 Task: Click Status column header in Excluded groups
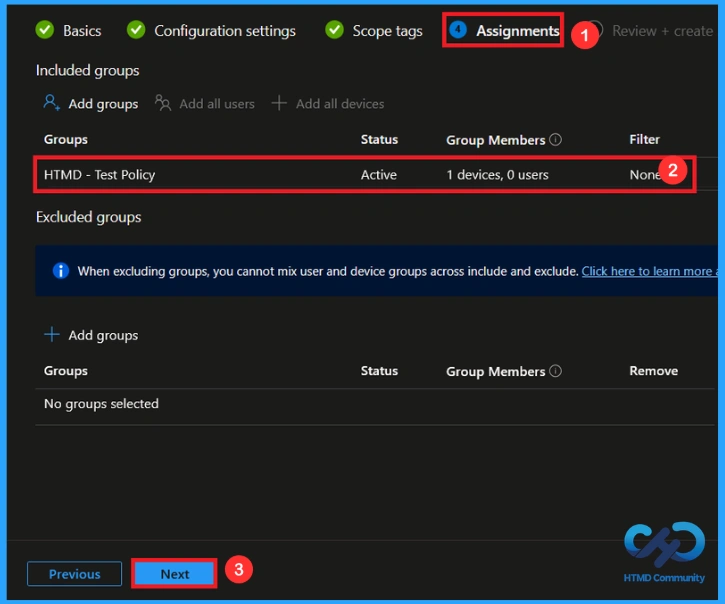click(379, 371)
